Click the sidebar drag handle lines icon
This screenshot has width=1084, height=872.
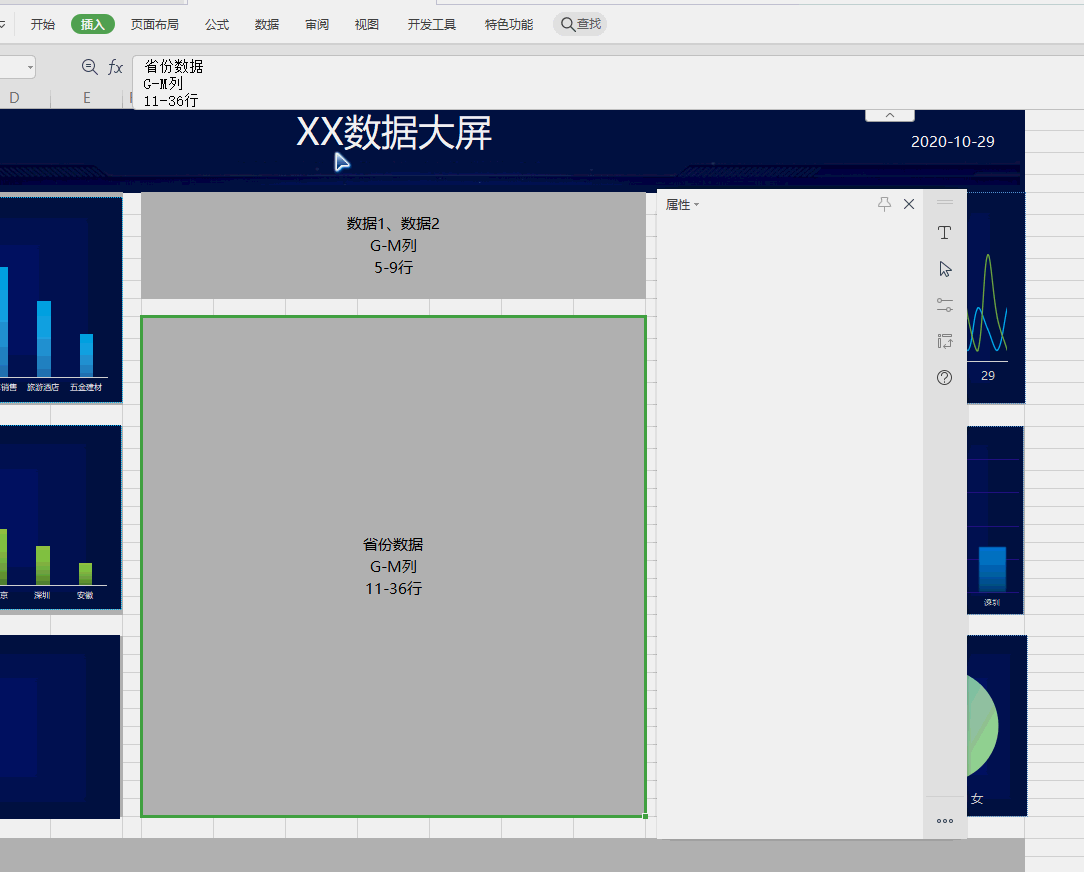[x=945, y=202]
